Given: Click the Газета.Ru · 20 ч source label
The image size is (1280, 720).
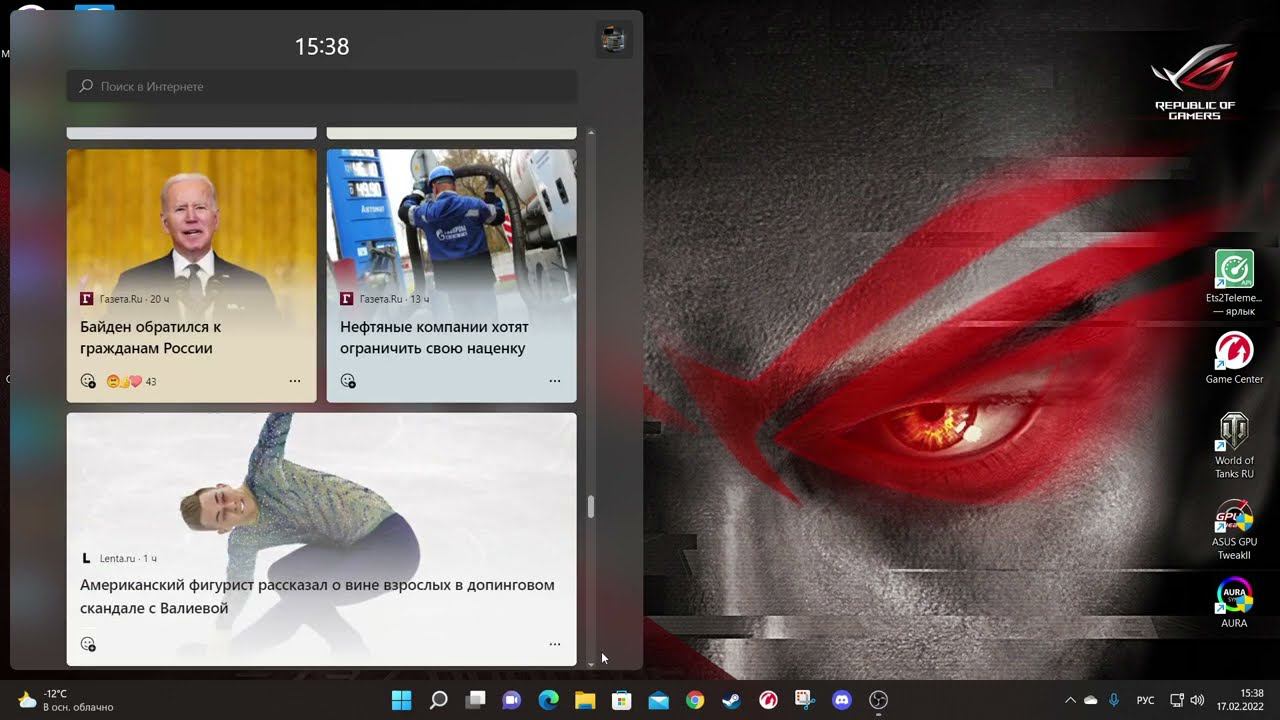Looking at the screenshot, I should pos(125,299).
